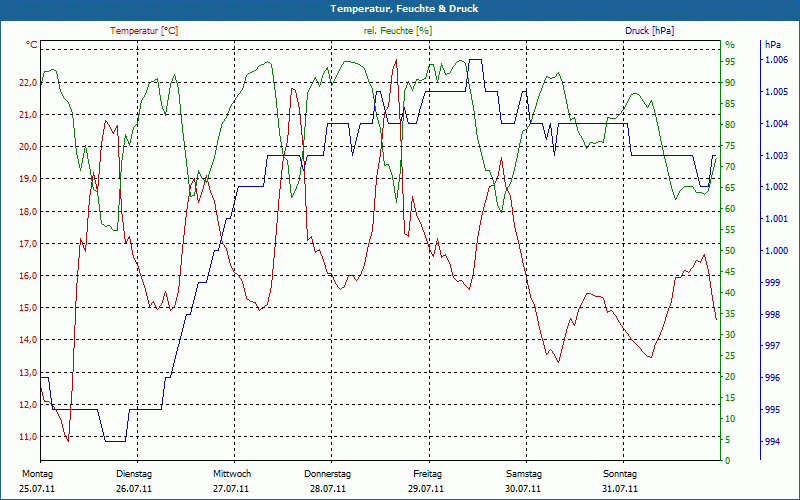Click the '1.004' pressure axis value
Image resolution: width=800 pixels, height=500 pixels.
click(x=777, y=124)
